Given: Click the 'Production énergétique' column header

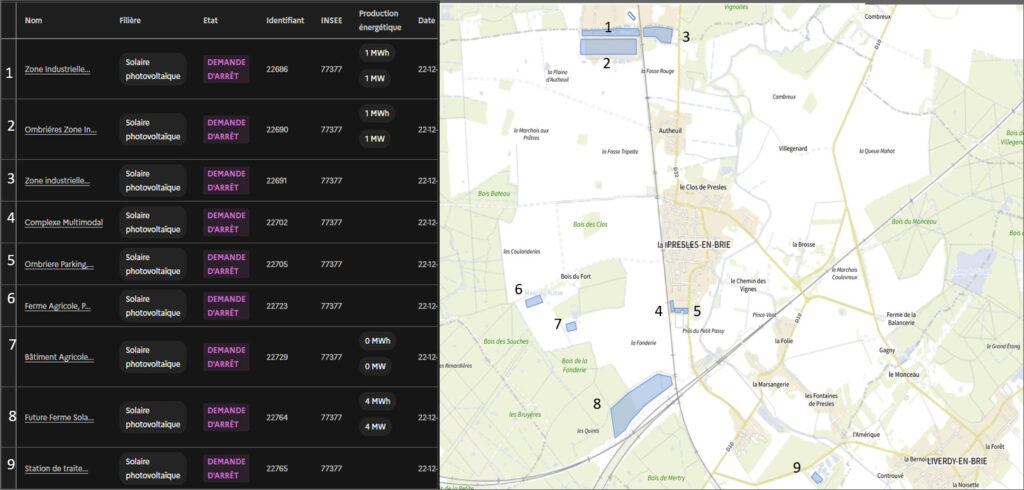Looking at the screenshot, I should point(378,20).
